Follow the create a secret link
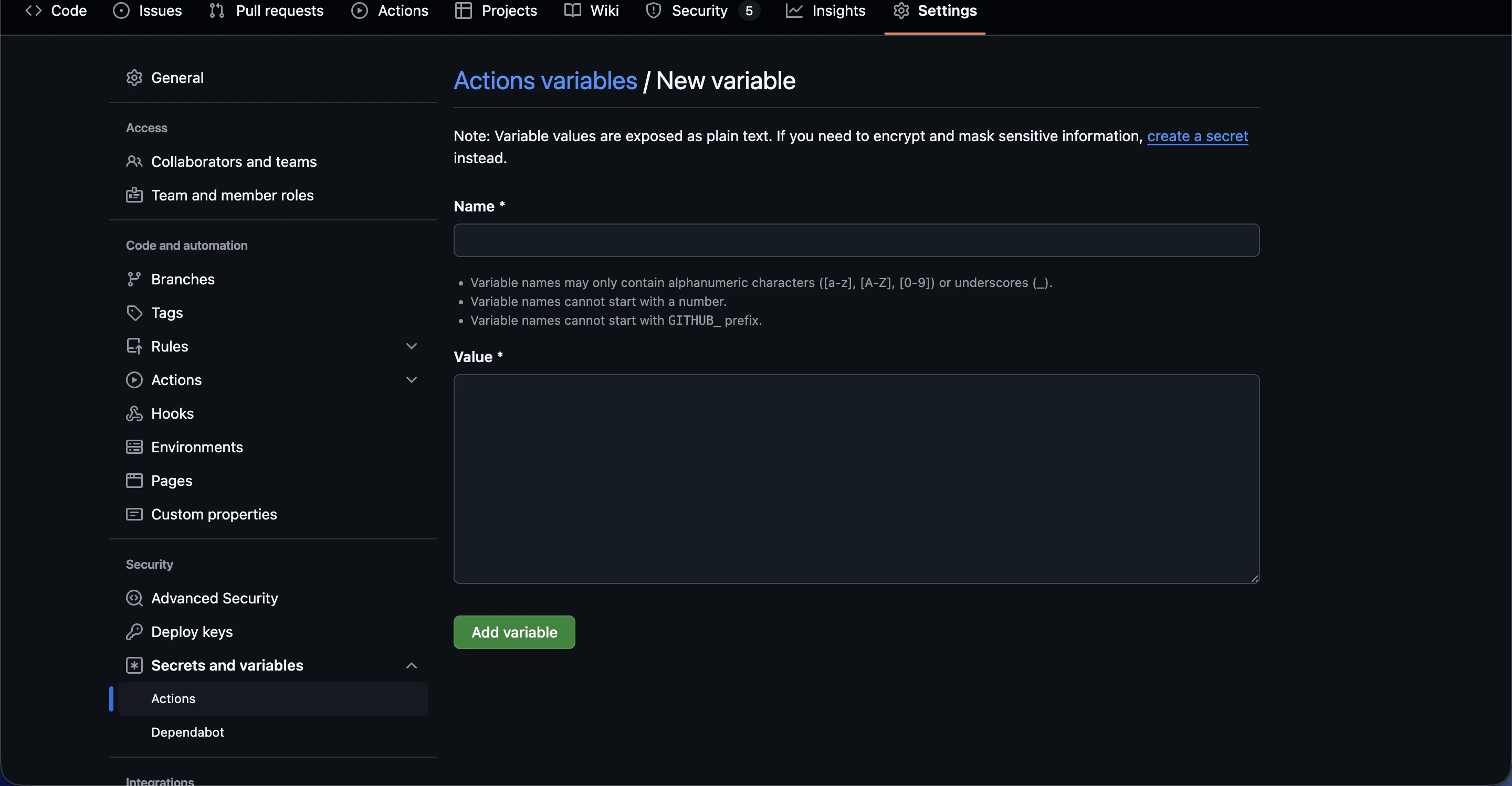 pyautogui.click(x=1198, y=136)
